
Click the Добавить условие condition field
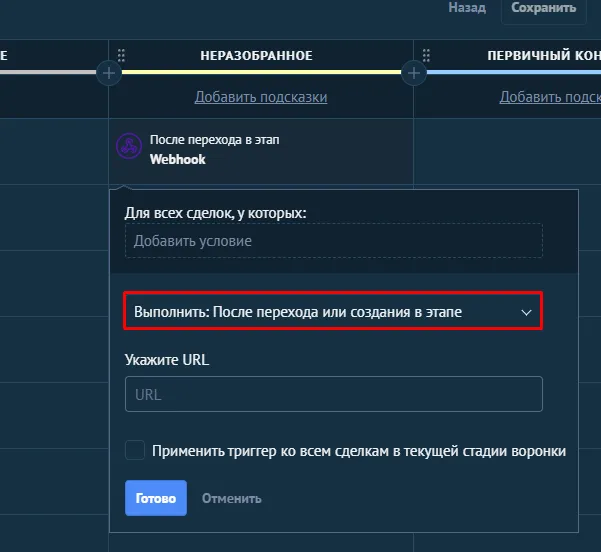334,241
